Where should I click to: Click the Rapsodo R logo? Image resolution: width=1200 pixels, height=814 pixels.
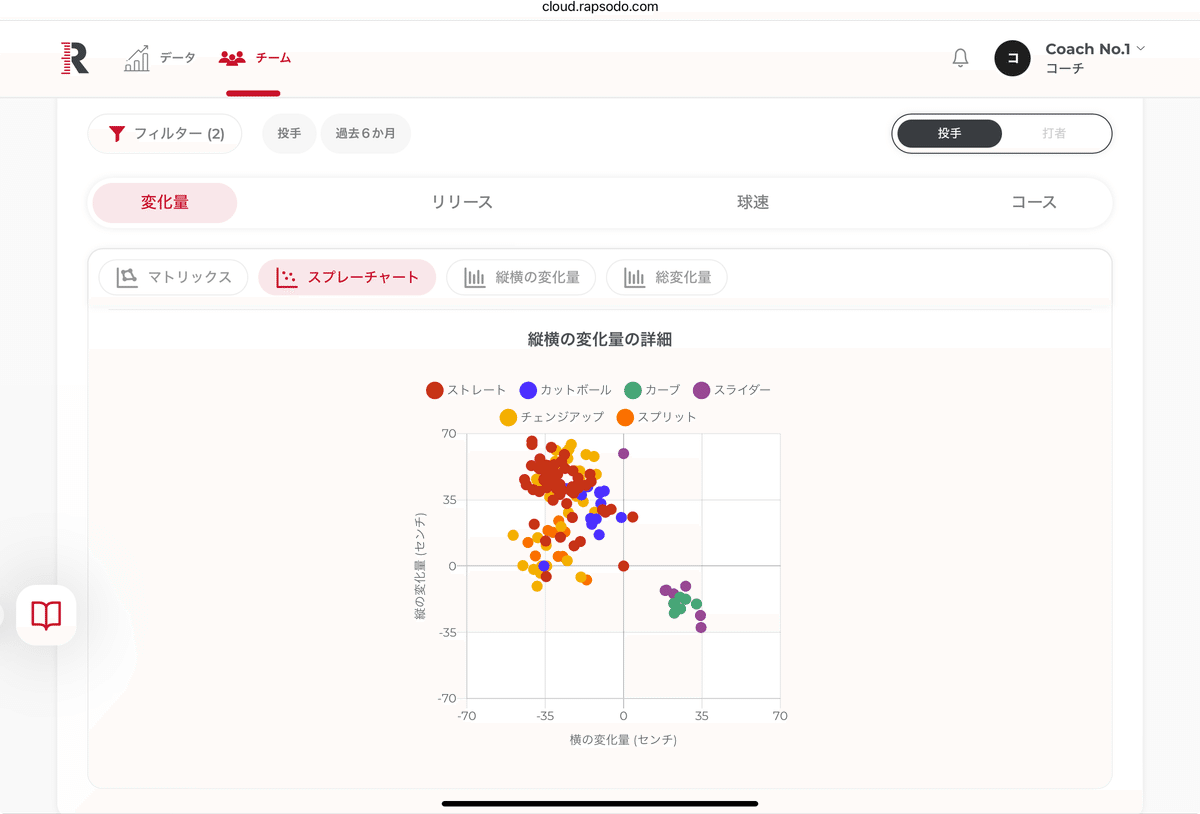click(75, 58)
